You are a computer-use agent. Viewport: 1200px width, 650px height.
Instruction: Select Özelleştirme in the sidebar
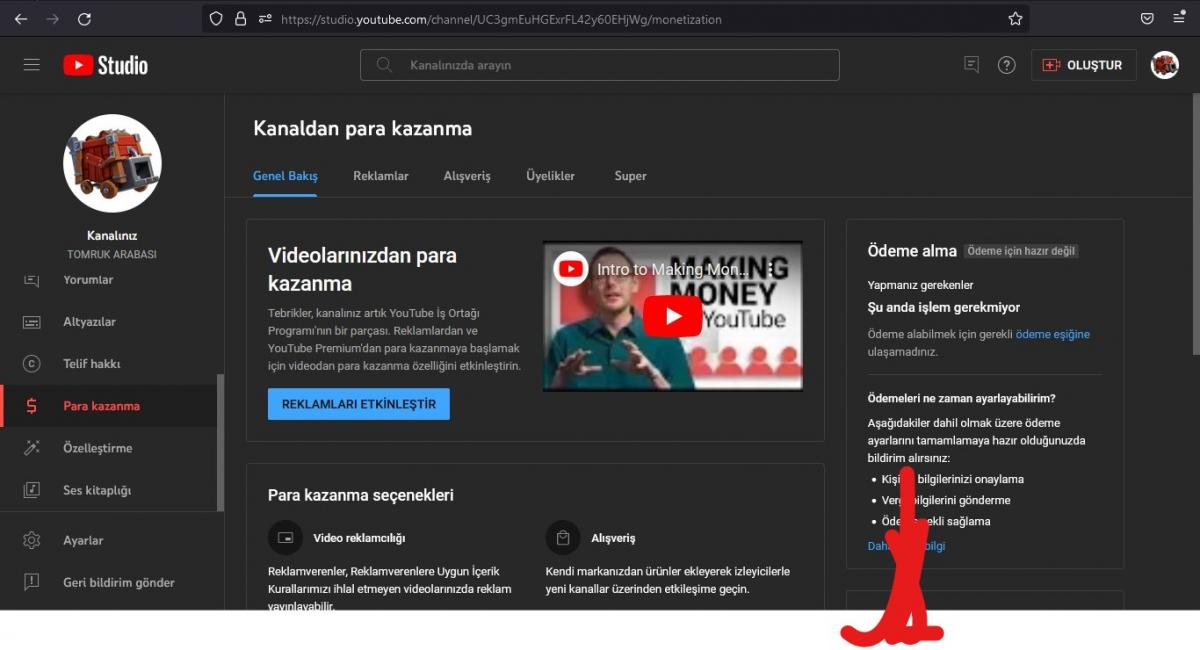(98, 448)
